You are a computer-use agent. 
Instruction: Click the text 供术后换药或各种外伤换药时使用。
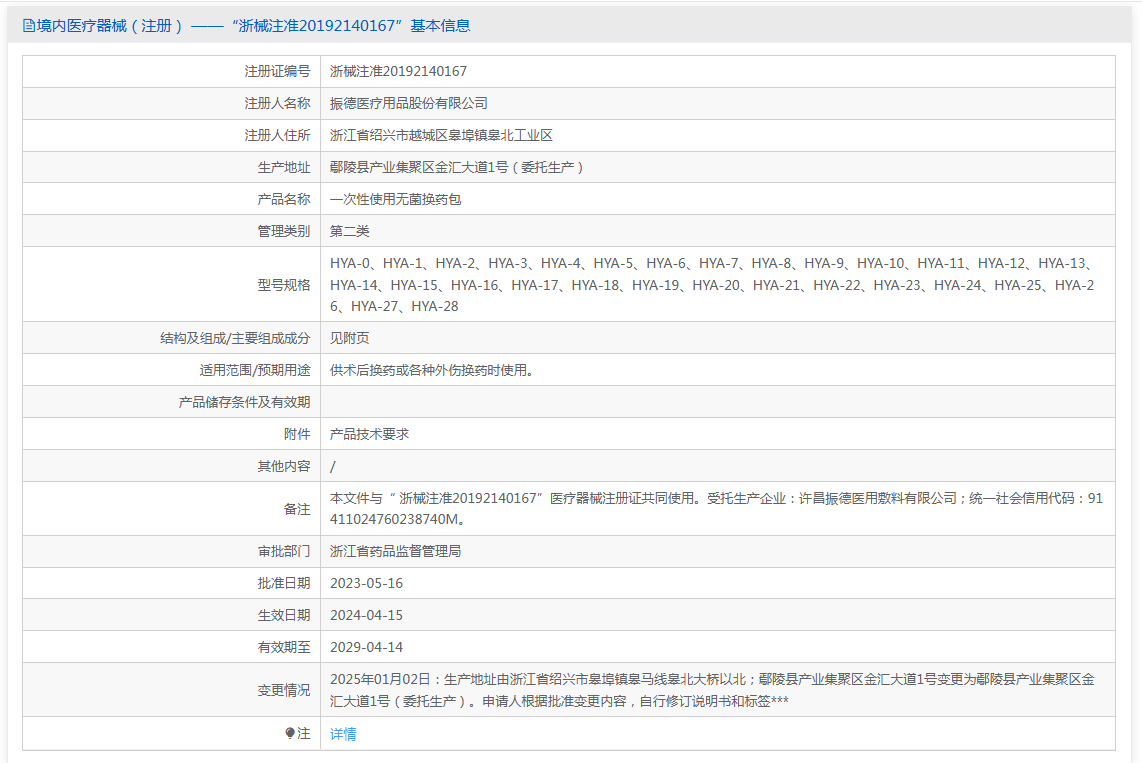point(435,370)
